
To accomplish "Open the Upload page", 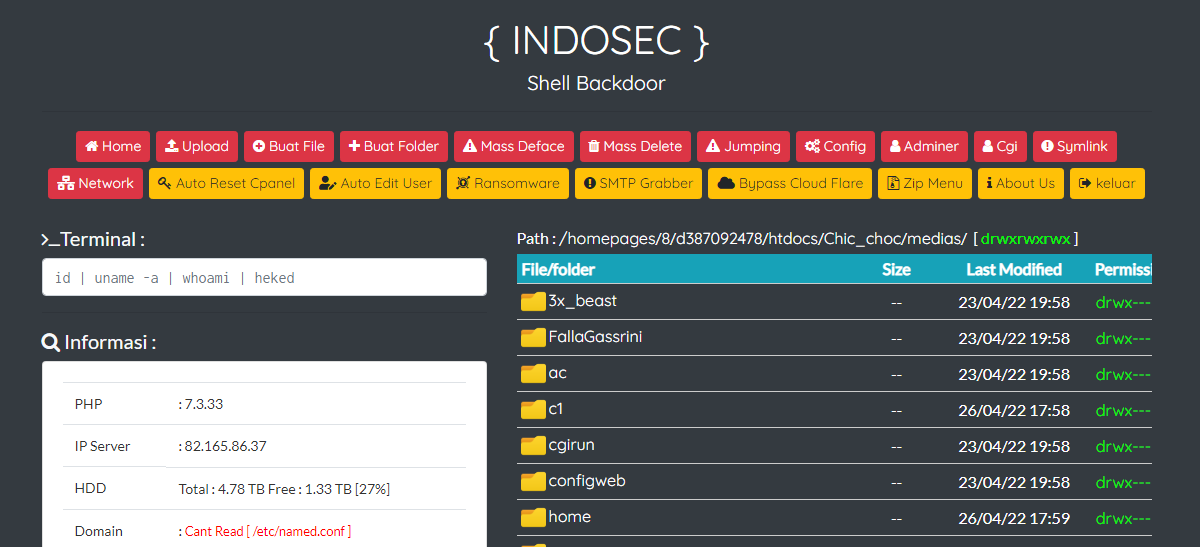I will point(197,146).
